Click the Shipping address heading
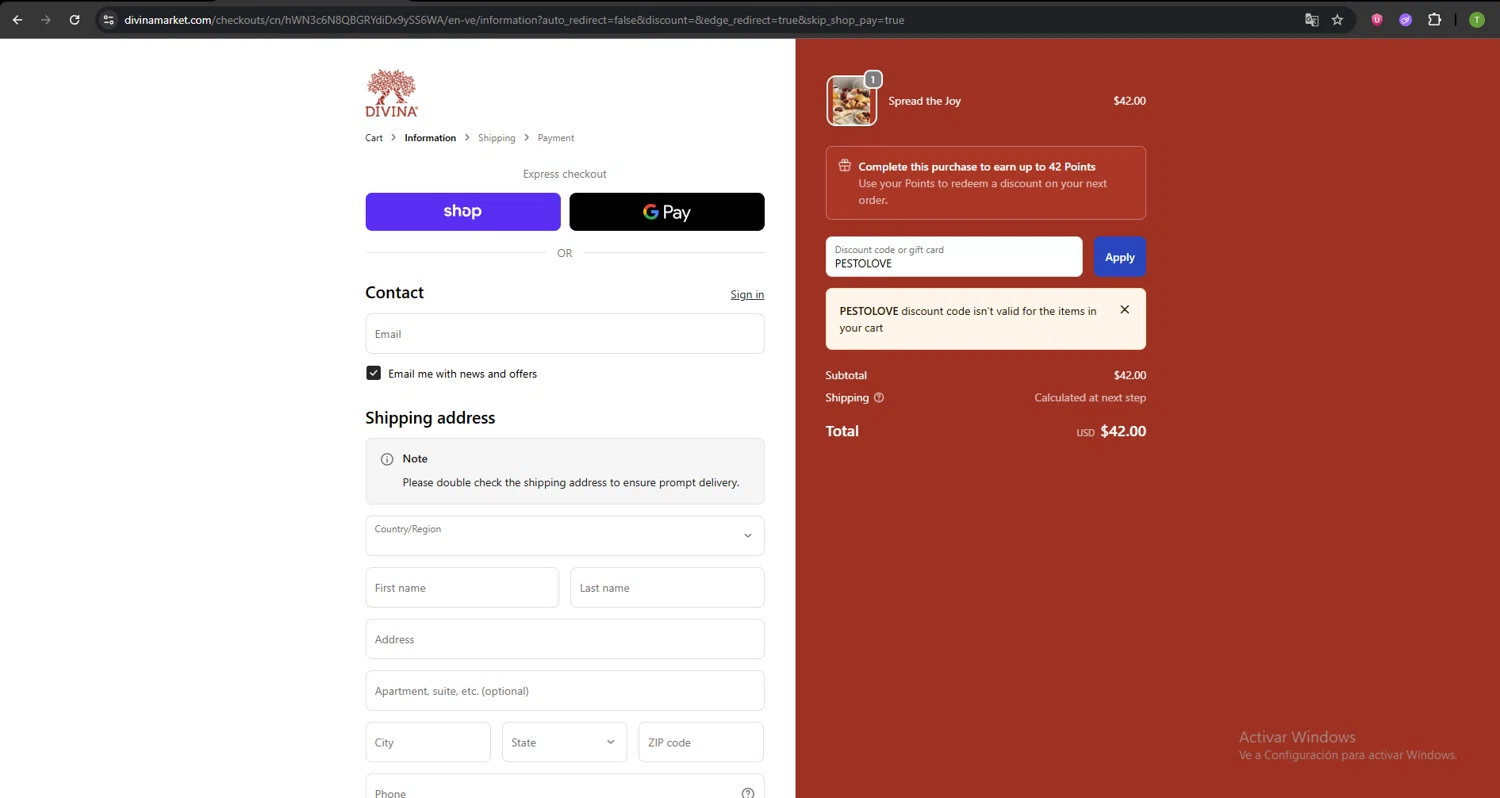 430,418
